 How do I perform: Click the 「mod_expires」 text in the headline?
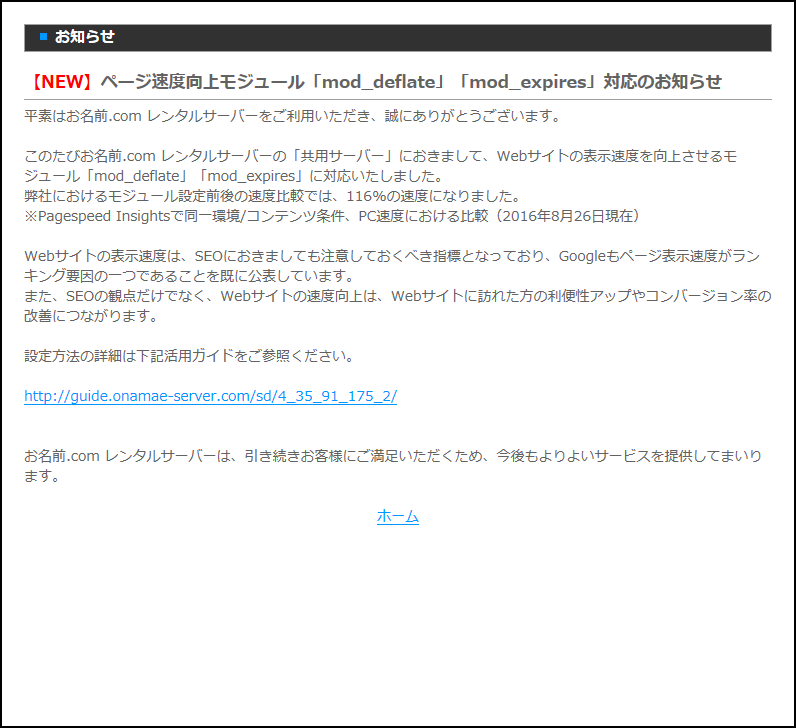point(529,82)
